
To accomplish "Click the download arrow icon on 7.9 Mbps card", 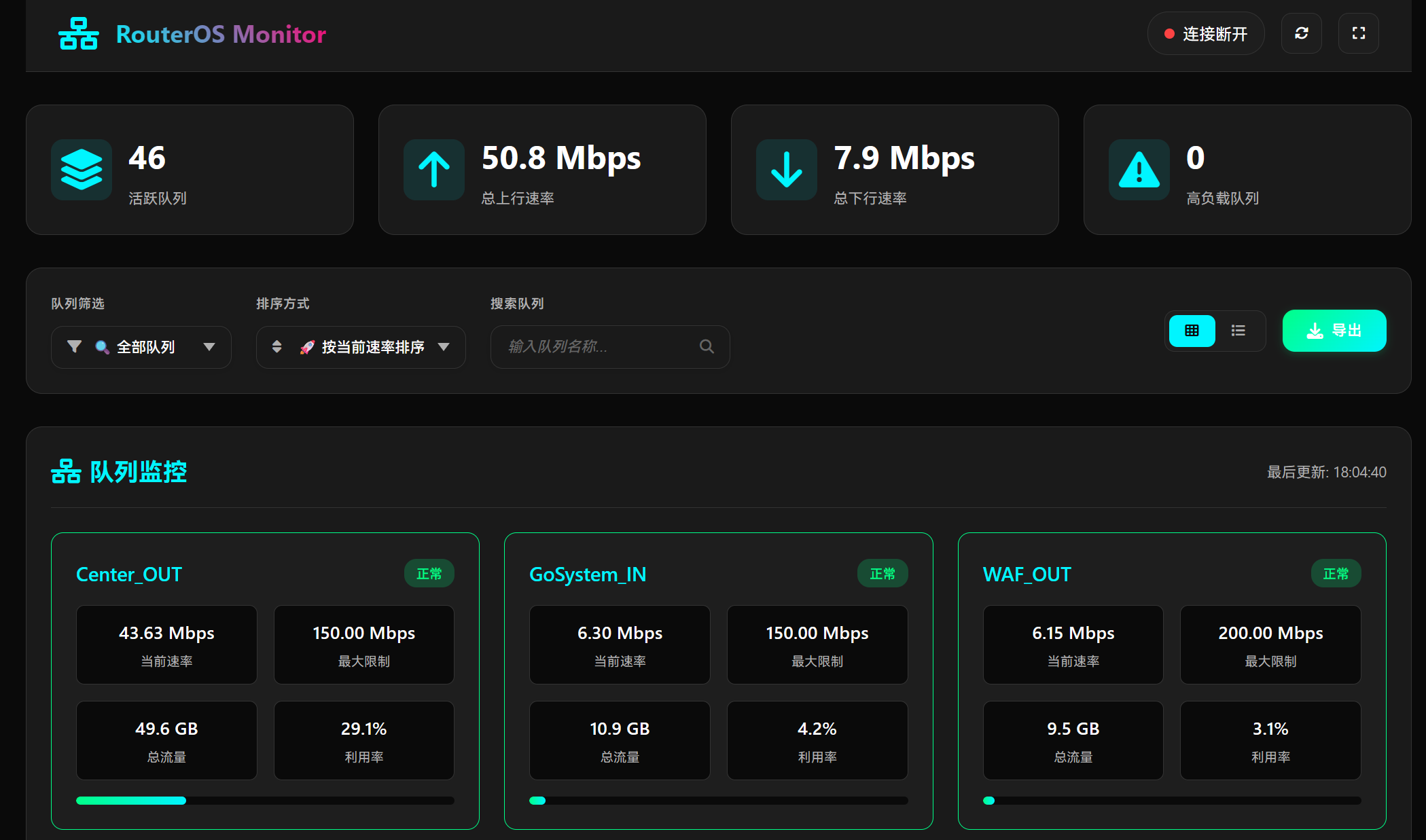I will coord(787,170).
